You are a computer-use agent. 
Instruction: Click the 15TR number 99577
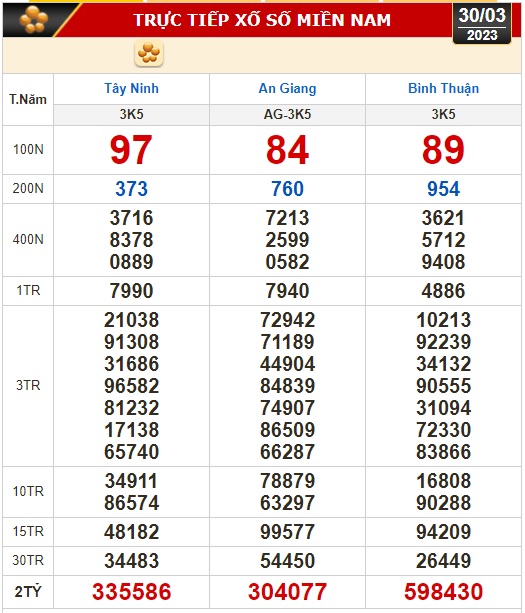(x=287, y=532)
